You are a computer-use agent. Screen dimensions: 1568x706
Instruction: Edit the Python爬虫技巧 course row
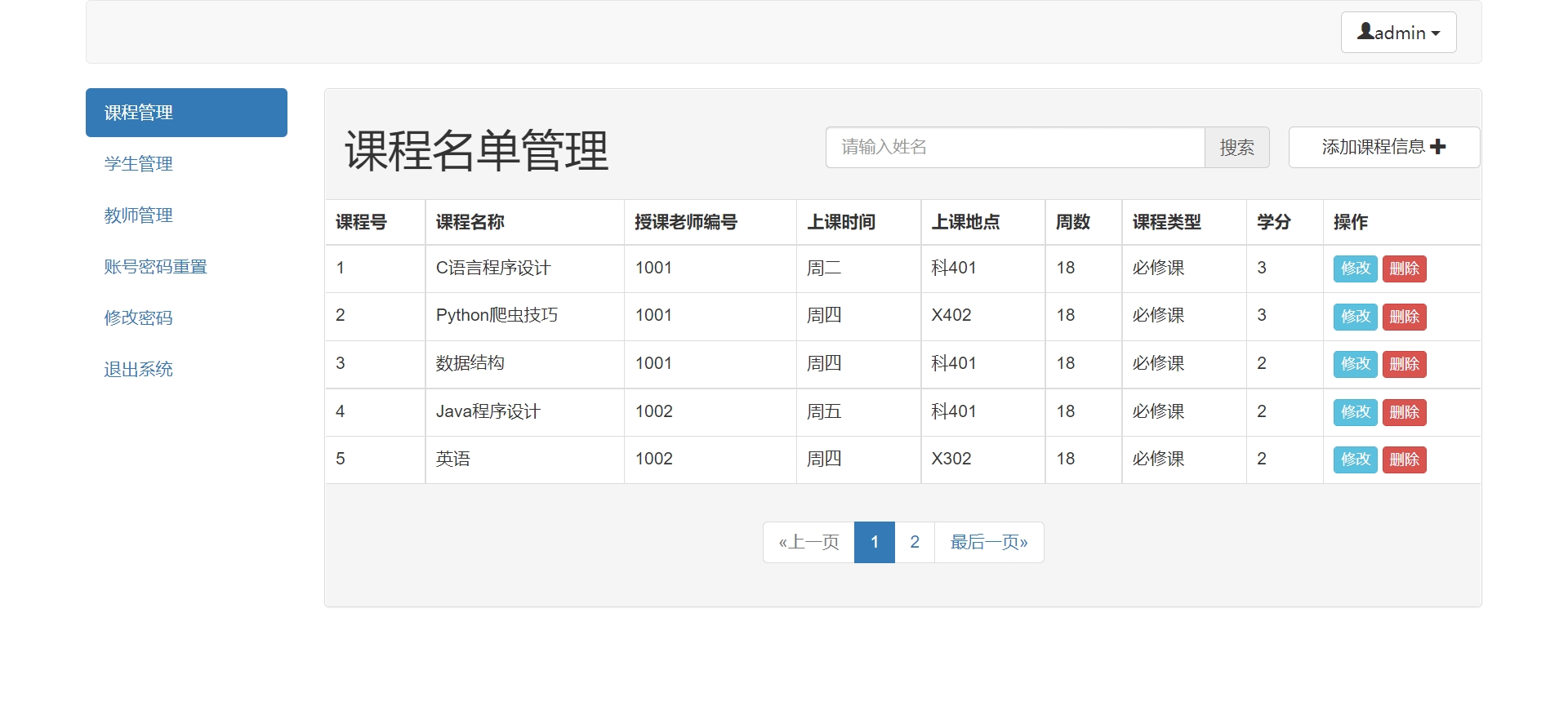[x=1355, y=317]
